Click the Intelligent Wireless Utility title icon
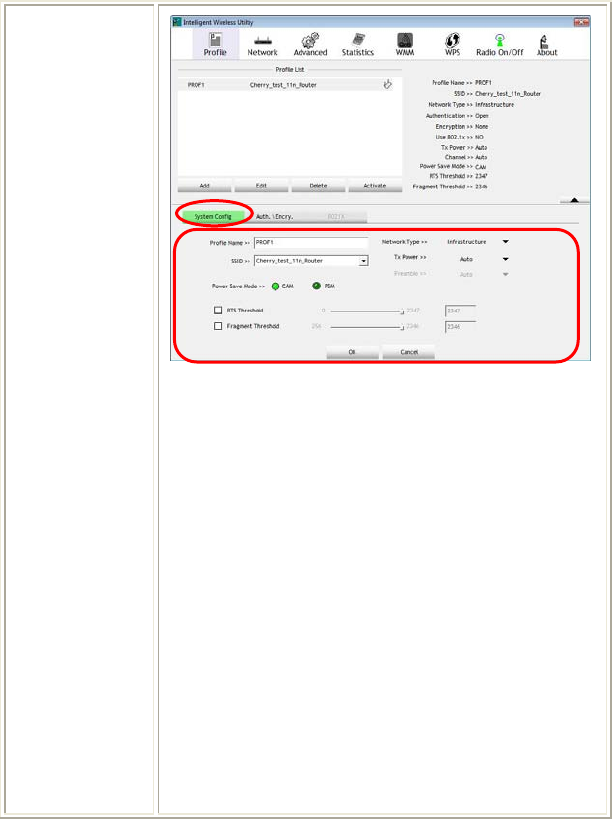This screenshot has width=612, height=819. coord(177,22)
